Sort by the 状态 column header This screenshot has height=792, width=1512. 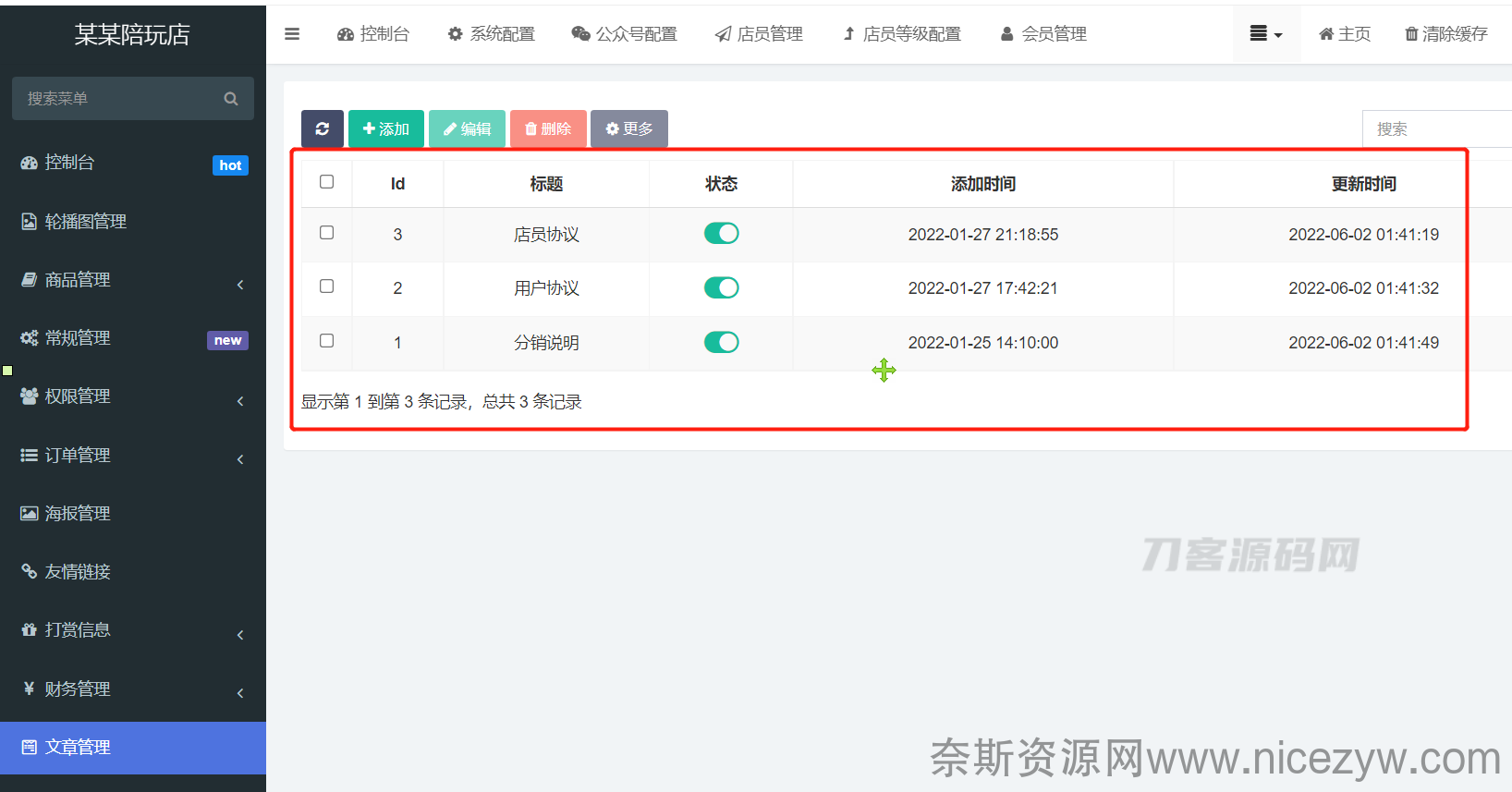(x=721, y=184)
